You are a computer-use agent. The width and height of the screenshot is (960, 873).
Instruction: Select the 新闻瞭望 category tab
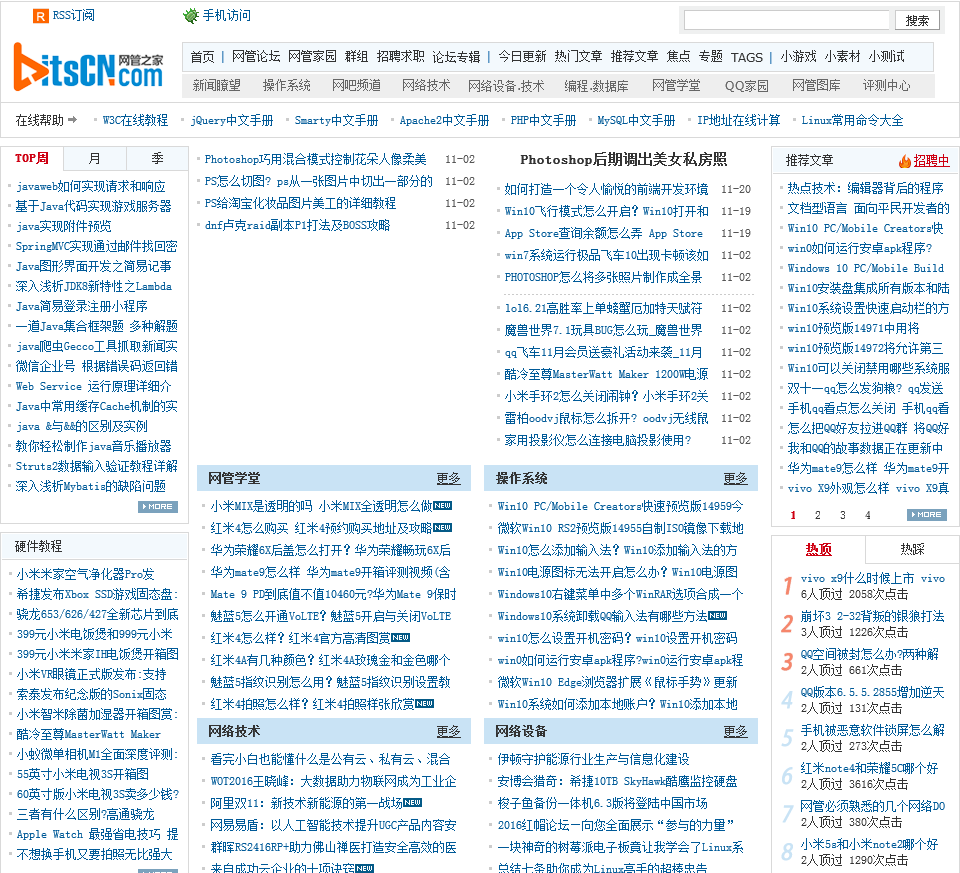point(217,86)
